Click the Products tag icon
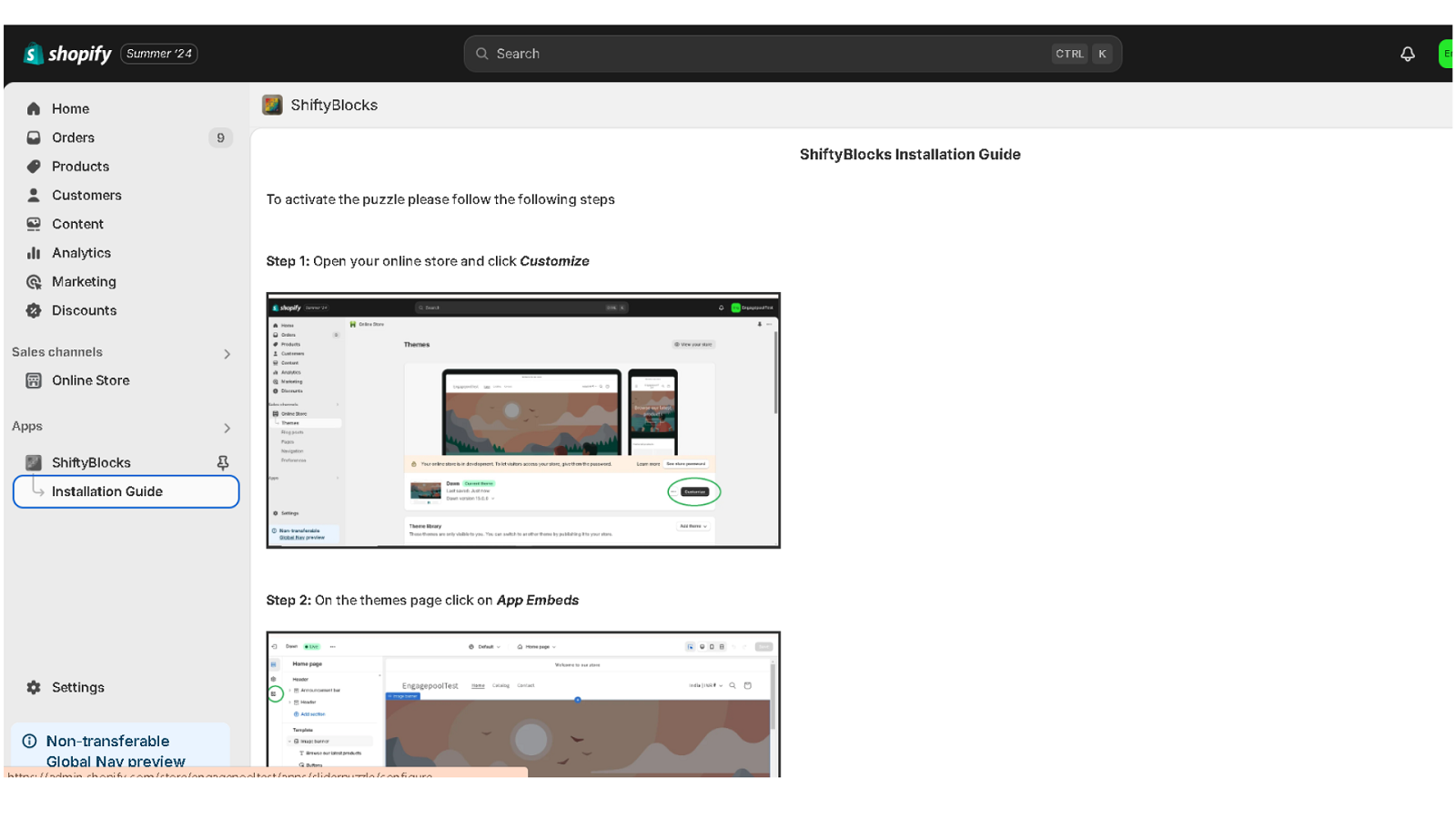Screen dimensions: 1456x819 34,167
